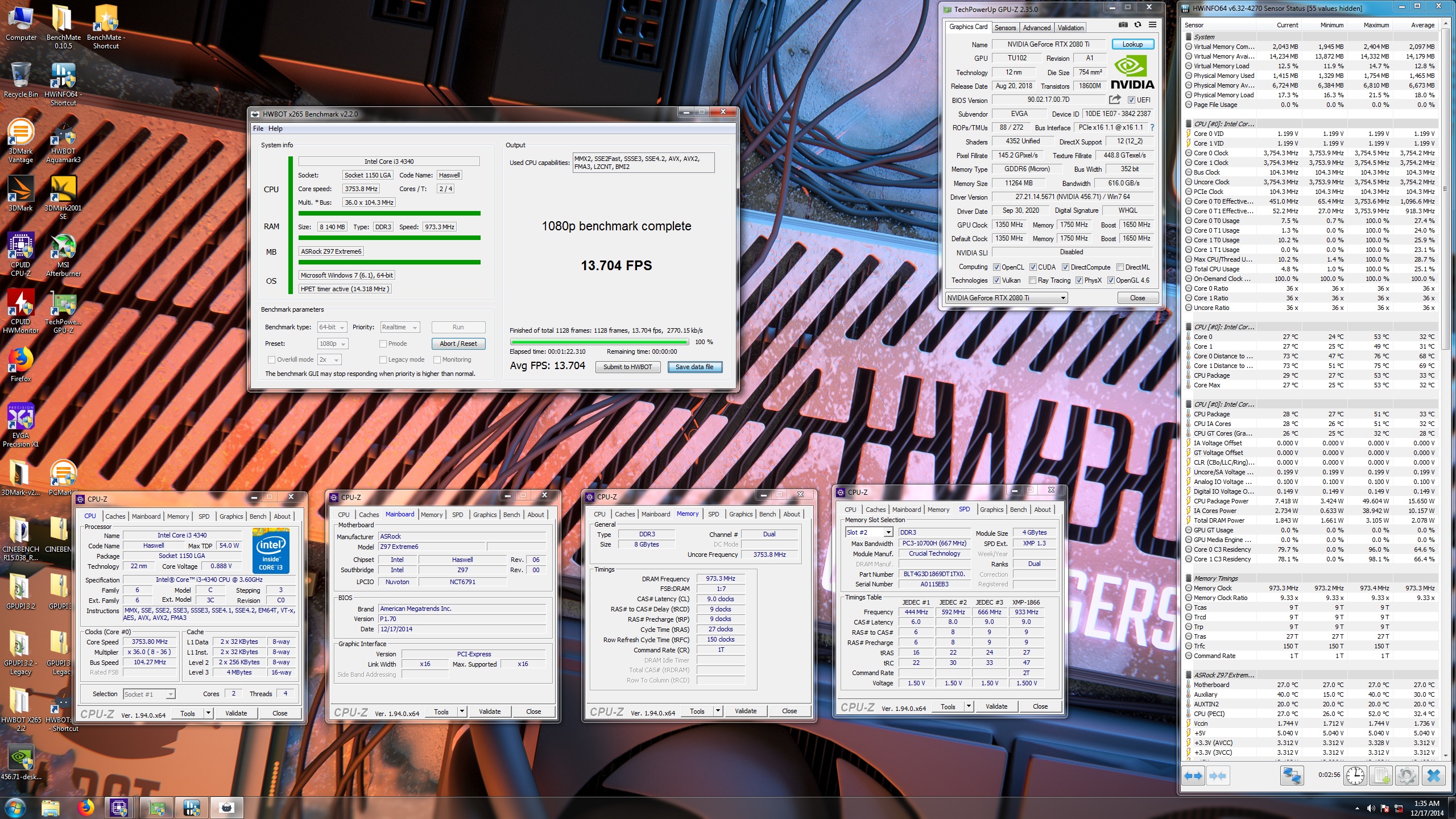The height and width of the screenshot is (819, 1456).
Task: Start HWiNFO sensor logging to file
Action: tap(1381, 776)
